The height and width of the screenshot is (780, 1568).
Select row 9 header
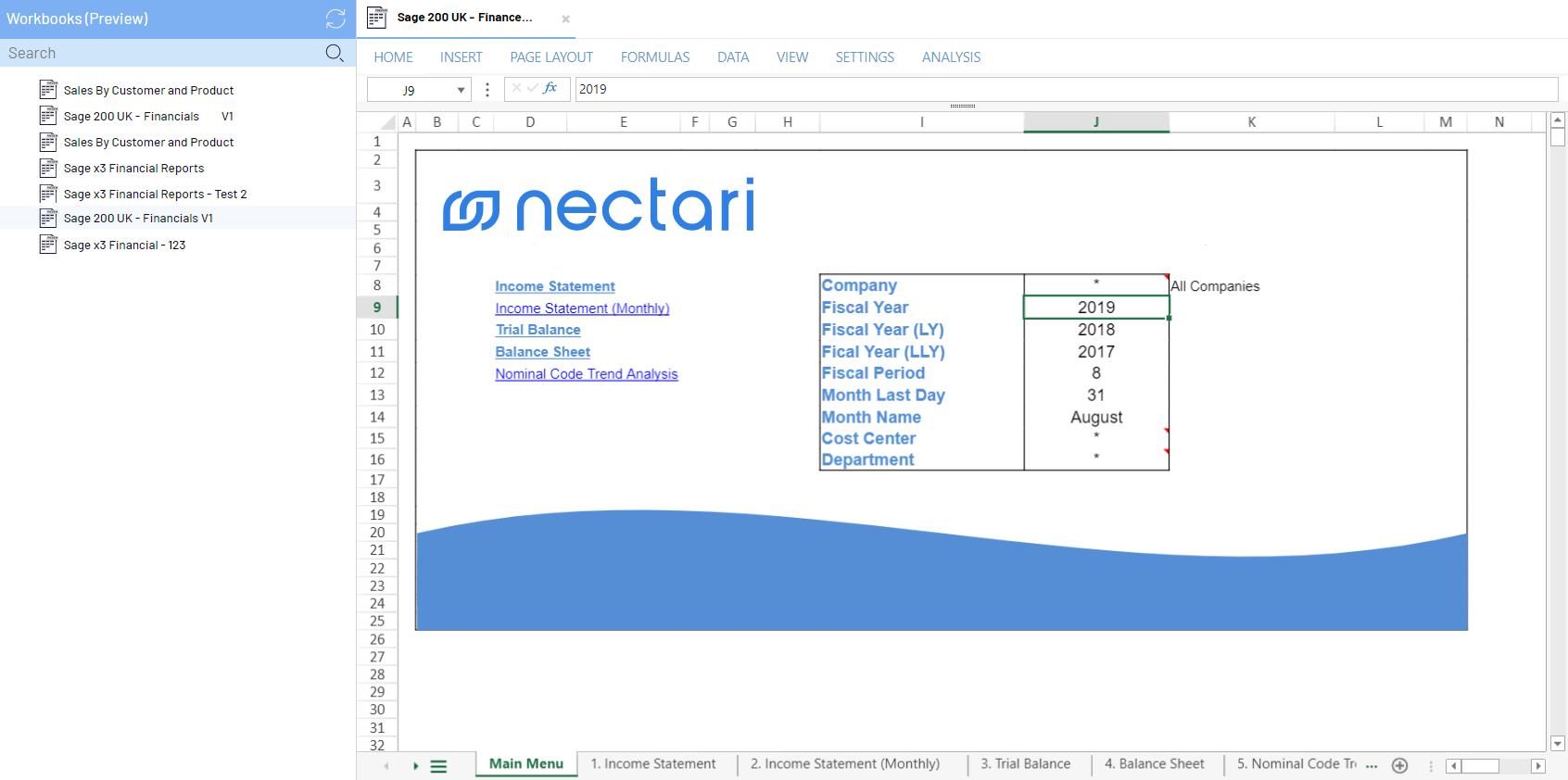coord(377,308)
